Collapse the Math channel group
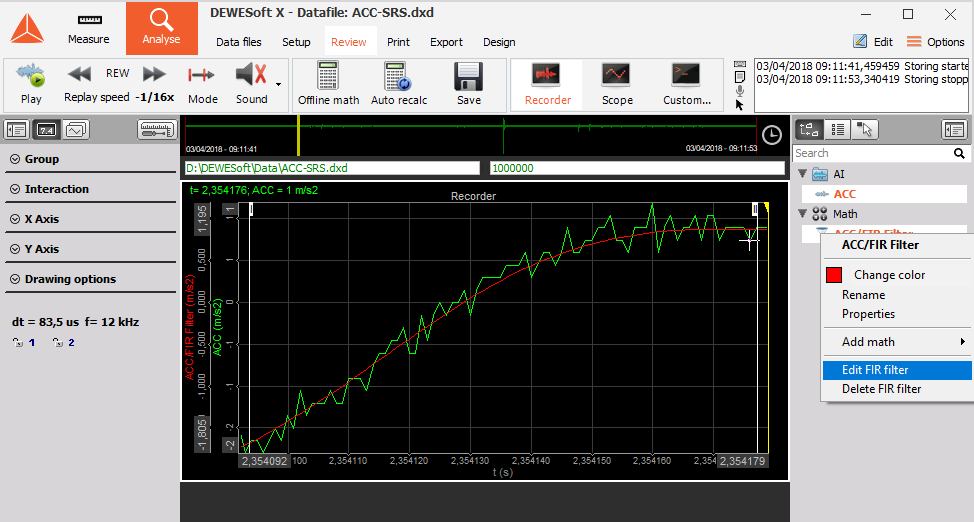 pos(803,213)
